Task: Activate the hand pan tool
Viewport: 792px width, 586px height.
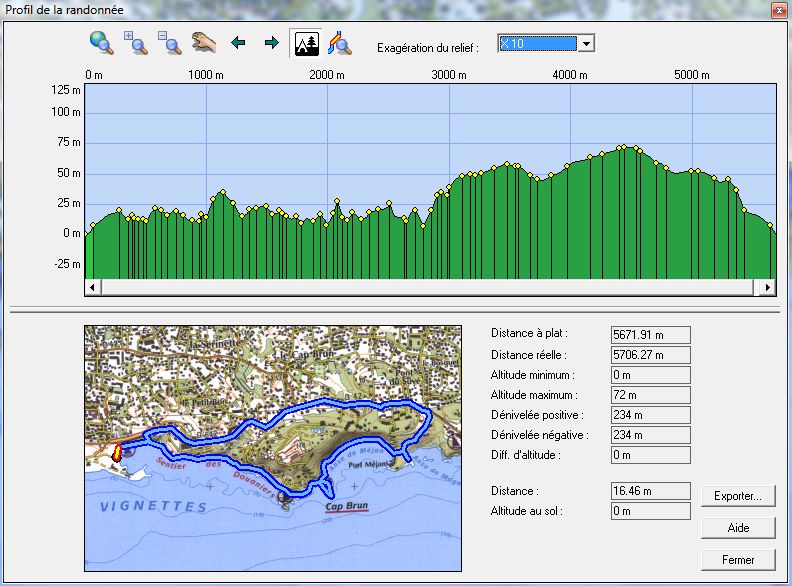Action: (204, 43)
